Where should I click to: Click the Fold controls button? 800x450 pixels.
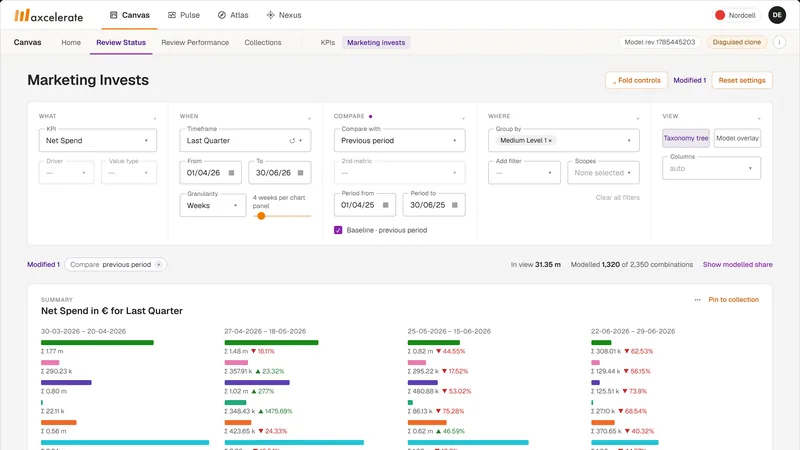(x=636, y=80)
